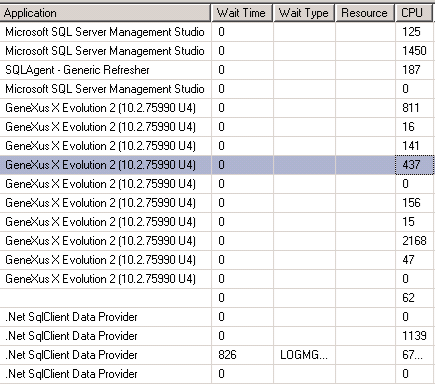Click the highlighted CPU cell showing 437
The width and height of the screenshot is (435, 390).
tap(415, 165)
